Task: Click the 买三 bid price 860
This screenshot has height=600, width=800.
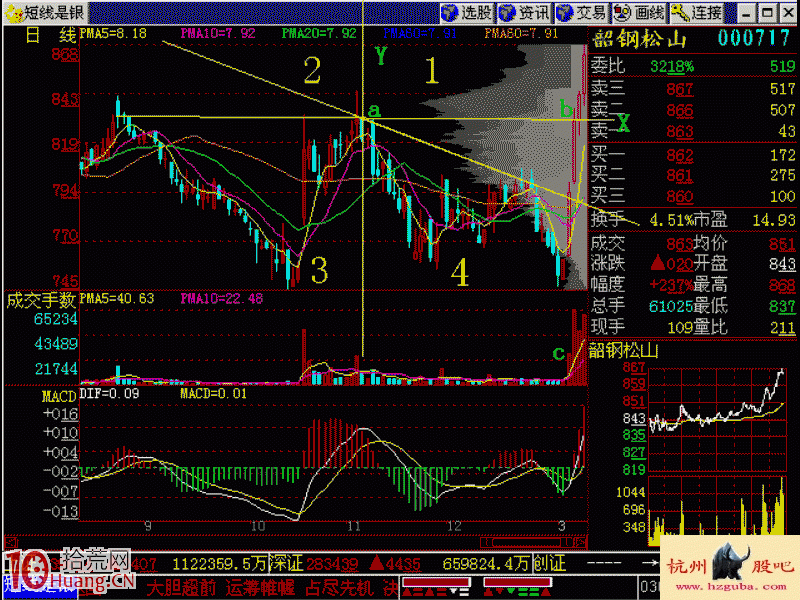Action: (680, 196)
